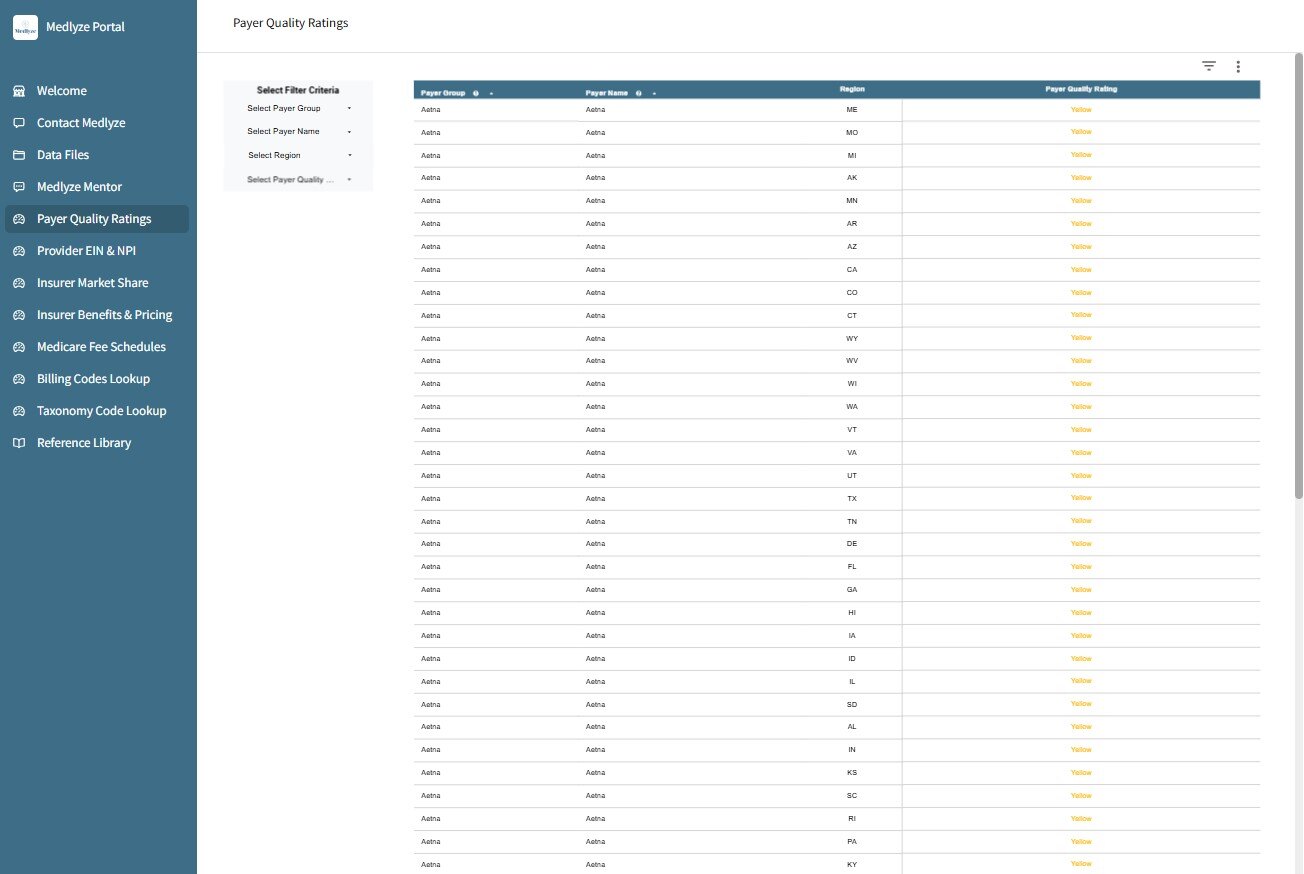Click the Billing Codes Lookup icon
Image resolution: width=1304 pixels, height=874 pixels.
[19, 379]
